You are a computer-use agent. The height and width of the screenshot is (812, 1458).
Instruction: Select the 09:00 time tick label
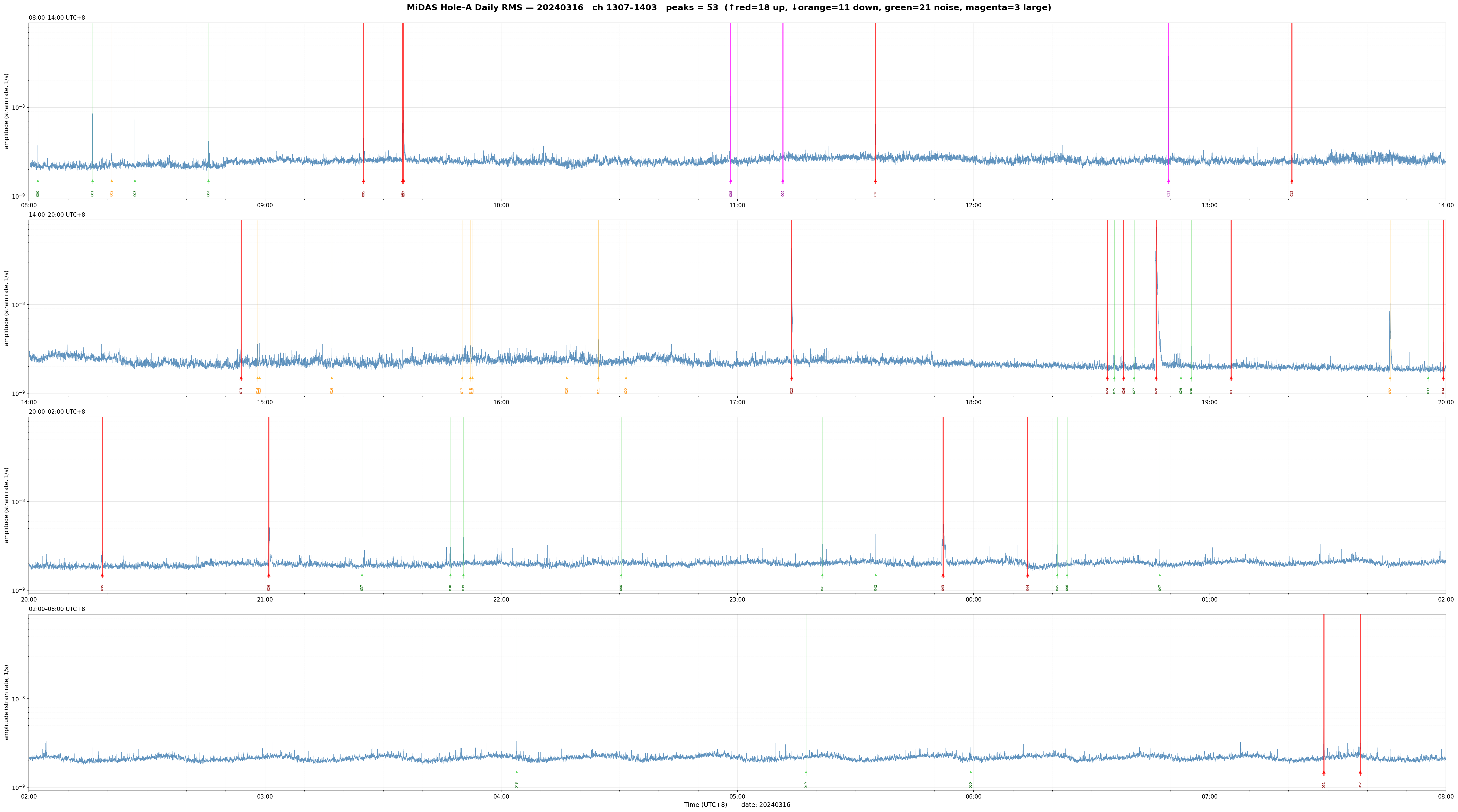click(265, 205)
